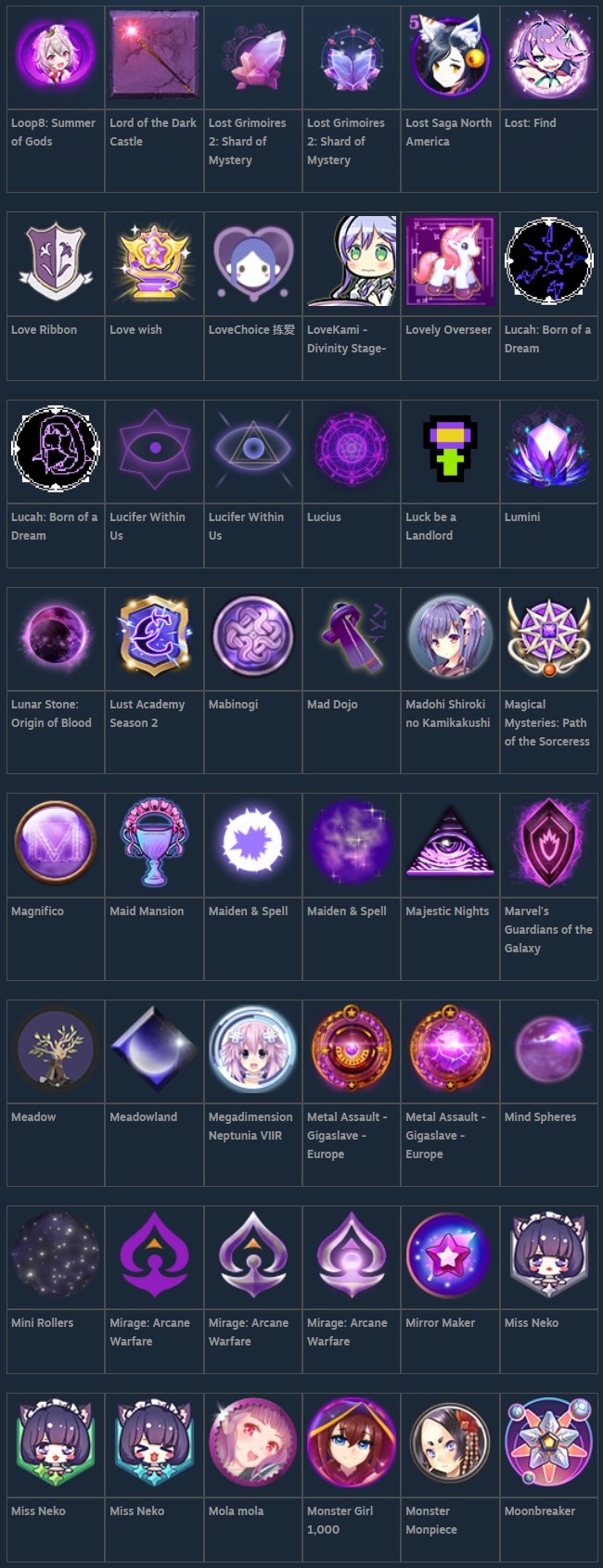The height and width of the screenshot is (1568, 603).
Task: Open the Maid Mansion chalice badge
Action: click(154, 842)
